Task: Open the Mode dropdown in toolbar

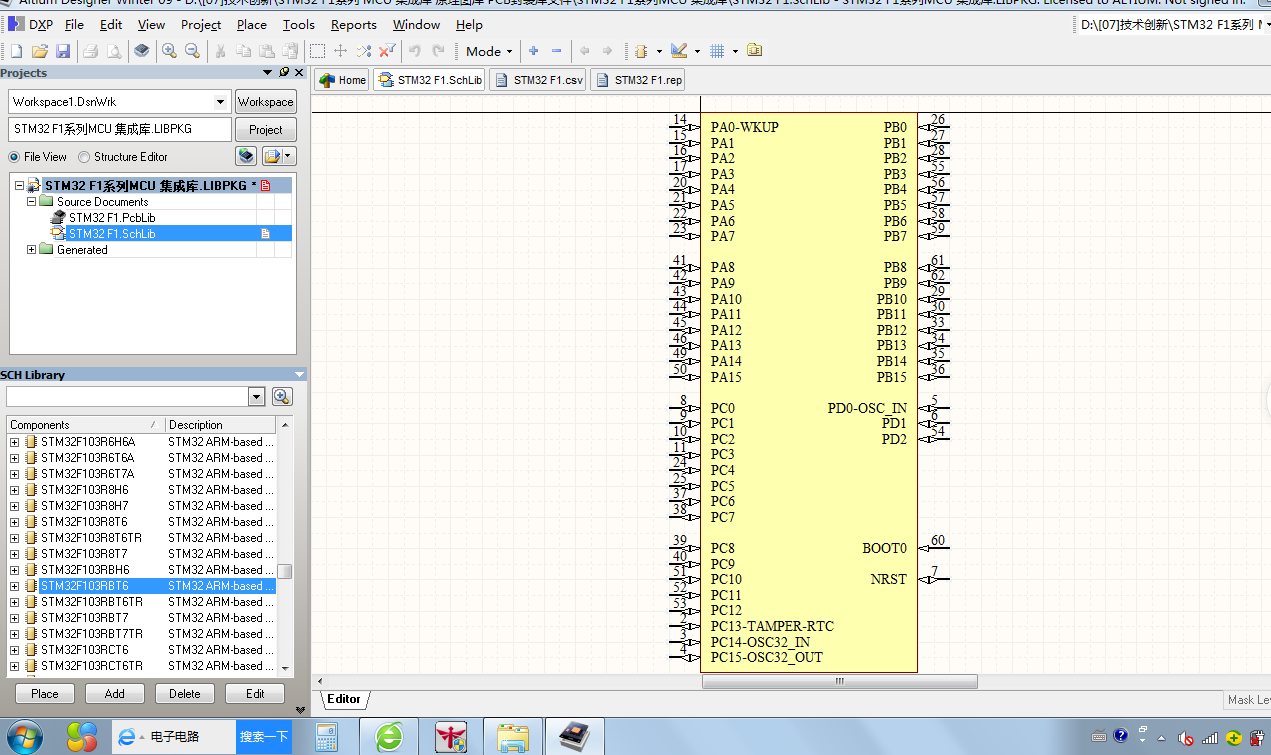Action: 489,51
